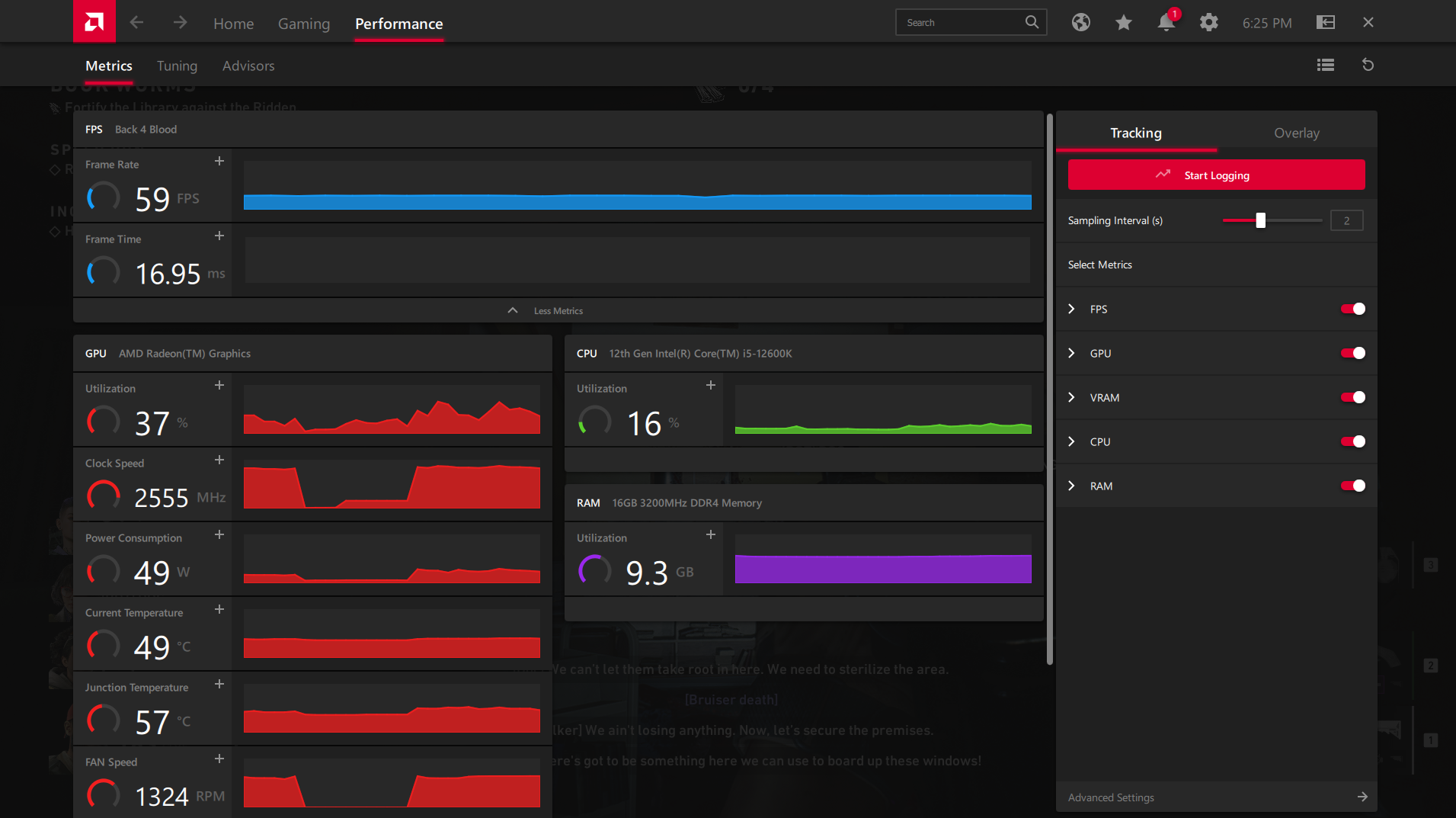
Task: Open the web browser globe icon
Action: pos(1080,23)
